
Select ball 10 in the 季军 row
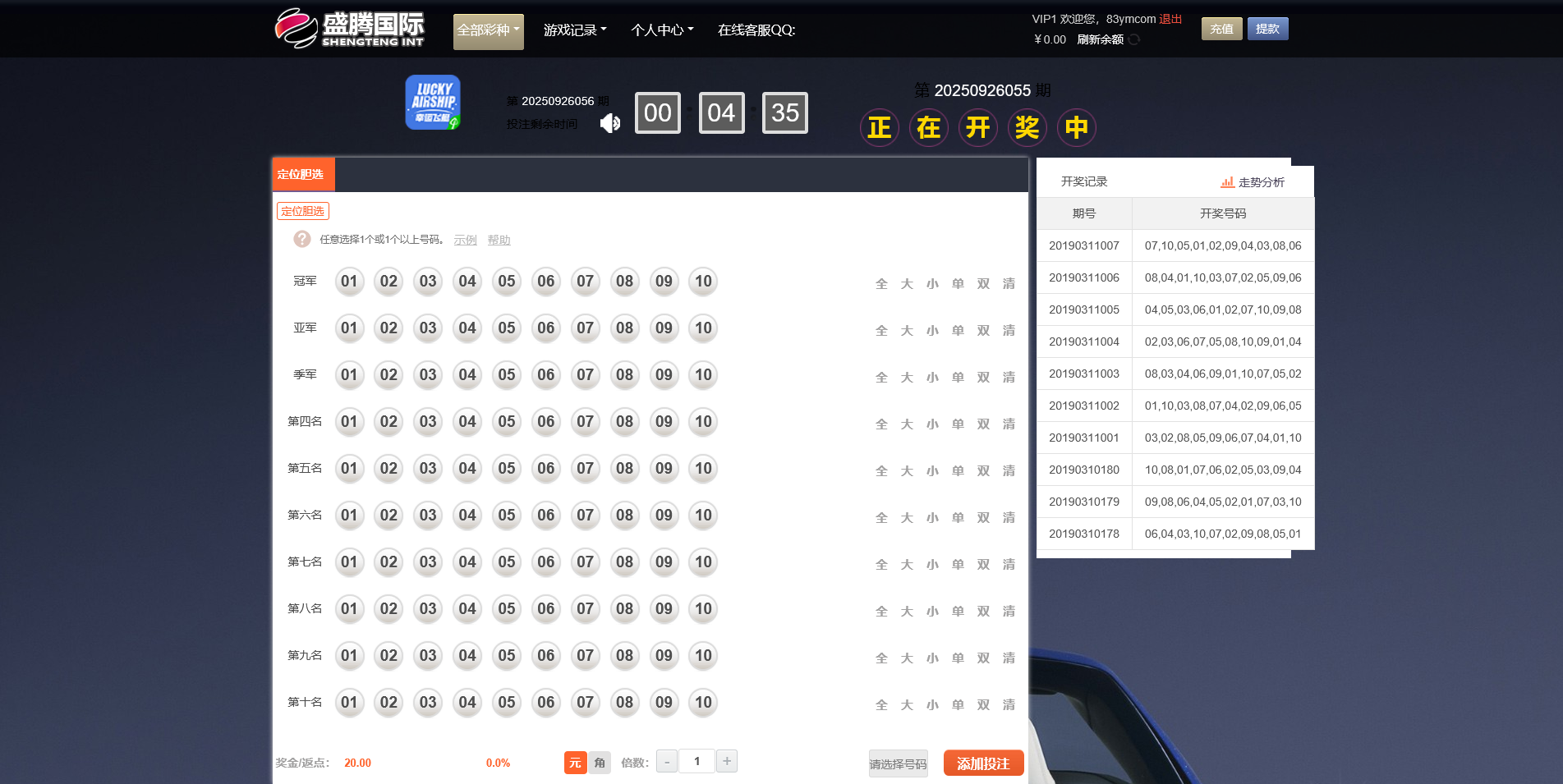(703, 375)
